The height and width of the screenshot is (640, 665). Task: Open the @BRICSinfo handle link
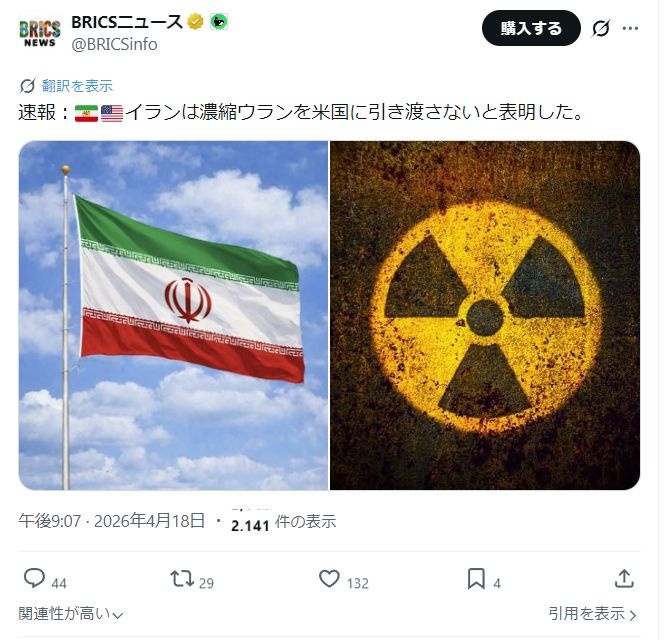[x=115, y=45]
